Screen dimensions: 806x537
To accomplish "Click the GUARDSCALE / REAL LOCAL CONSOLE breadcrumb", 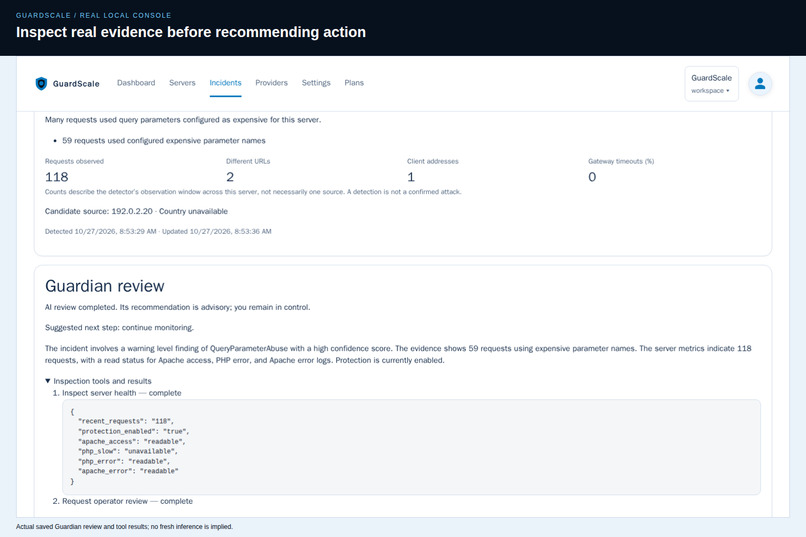I will pyautogui.click(x=94, y=15).
